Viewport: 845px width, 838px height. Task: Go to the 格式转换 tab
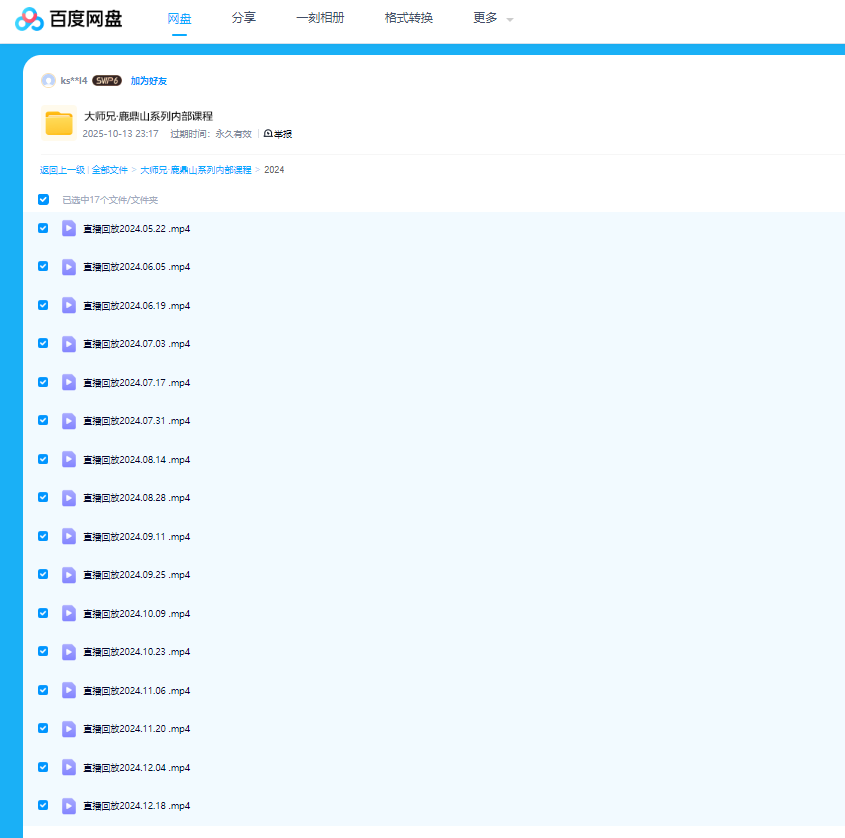pos(408,18)
